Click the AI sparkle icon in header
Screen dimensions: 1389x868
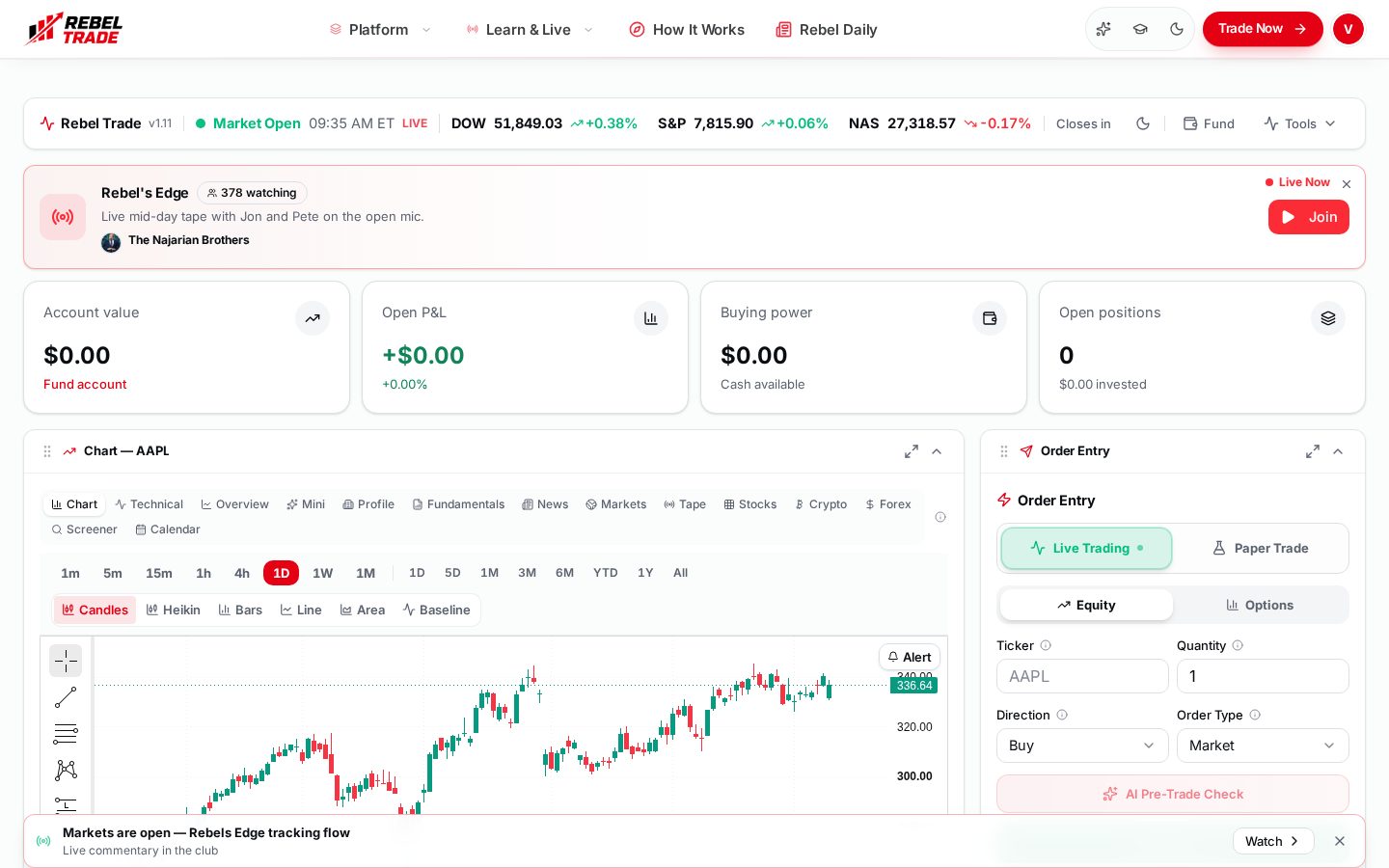pos(1103,29)
